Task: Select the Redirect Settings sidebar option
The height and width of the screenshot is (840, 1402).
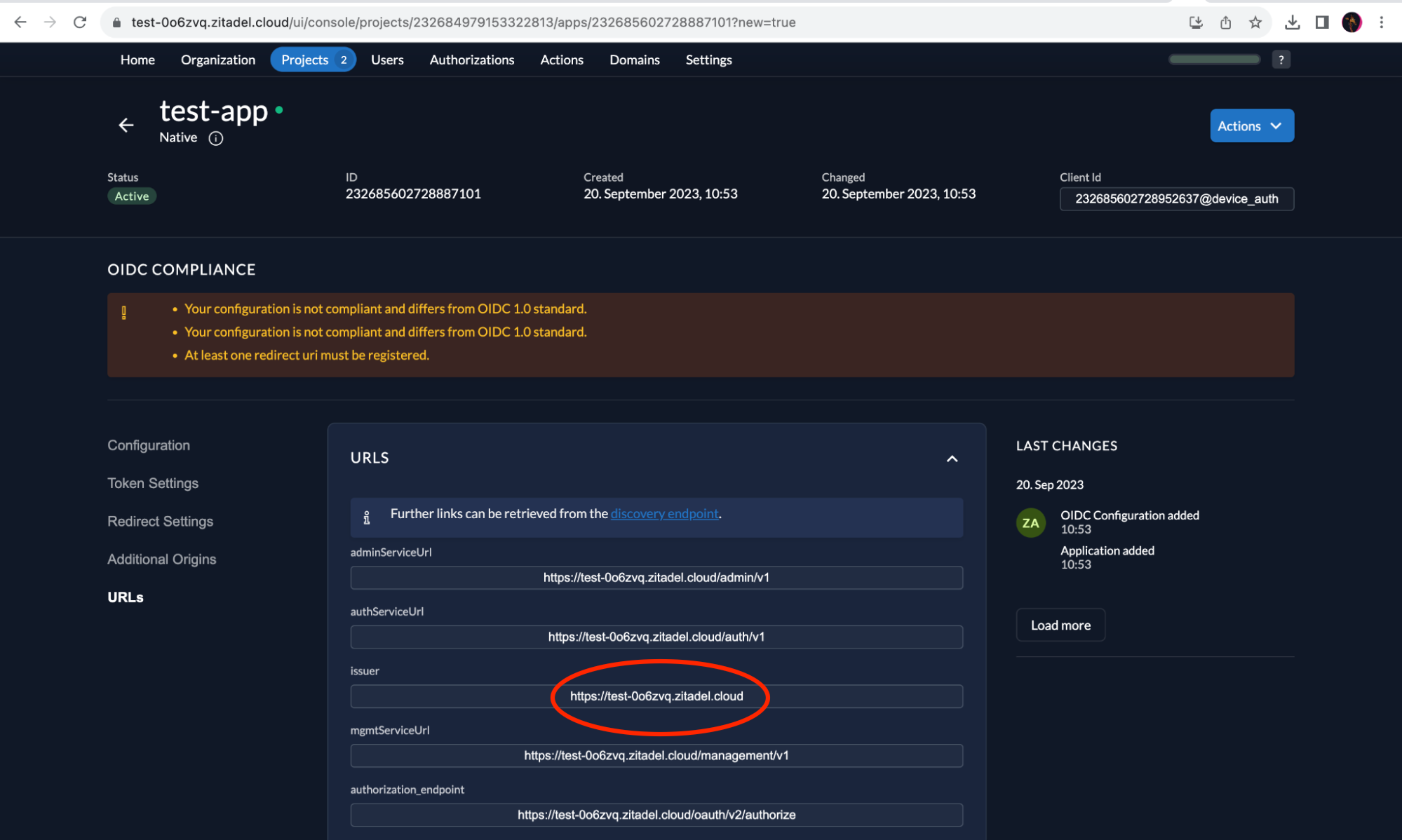Action: click(x=160, y=521)
